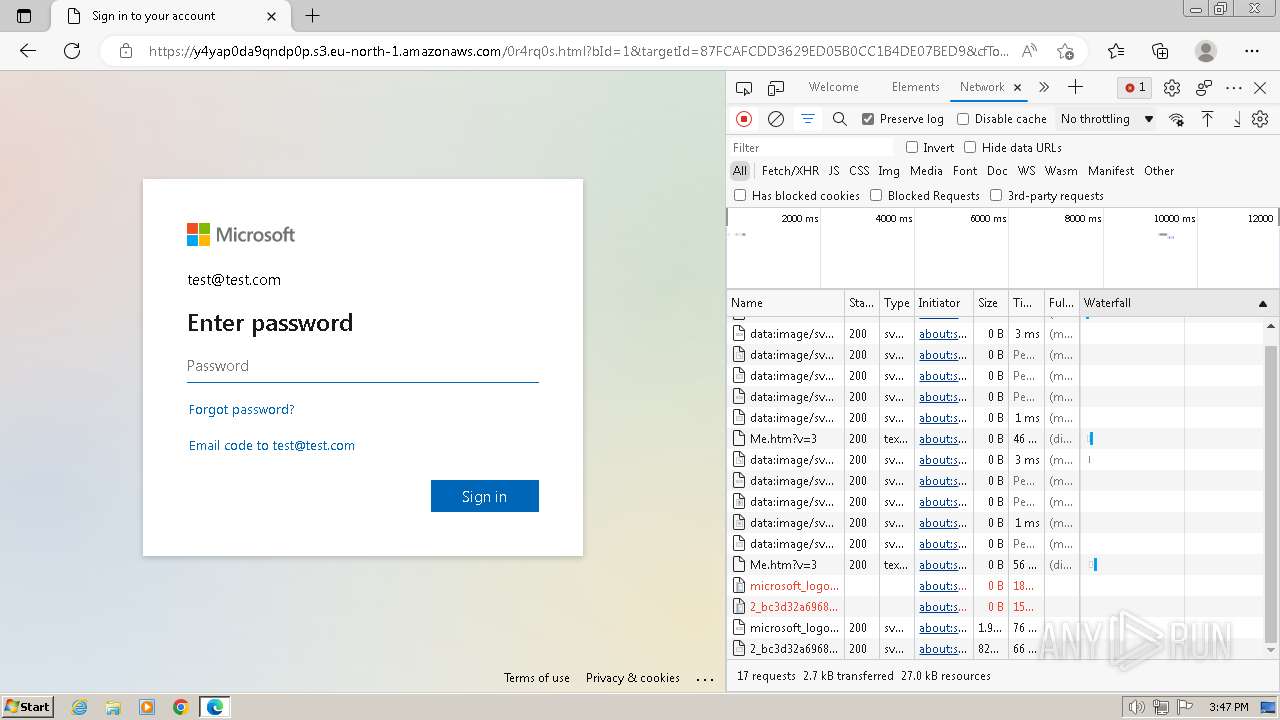Uncheck Preserve log
The image size is (1280, 720).
click(x=868, y=119)
